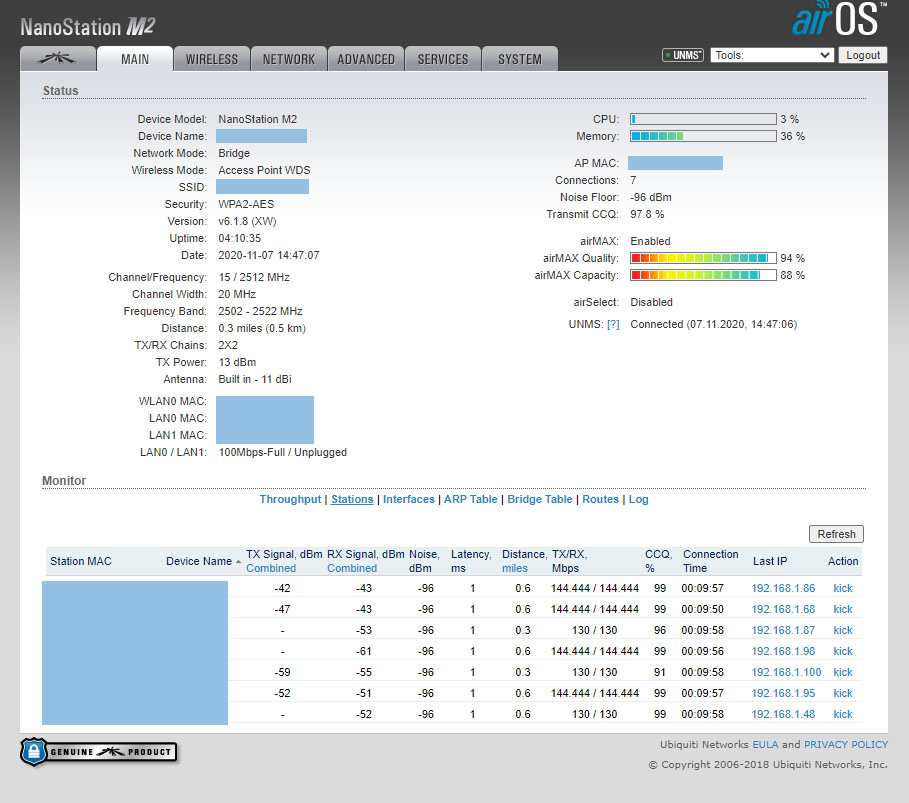Kick station 192.168.1.100
This screenshot has width=909, height=803.
843,672
